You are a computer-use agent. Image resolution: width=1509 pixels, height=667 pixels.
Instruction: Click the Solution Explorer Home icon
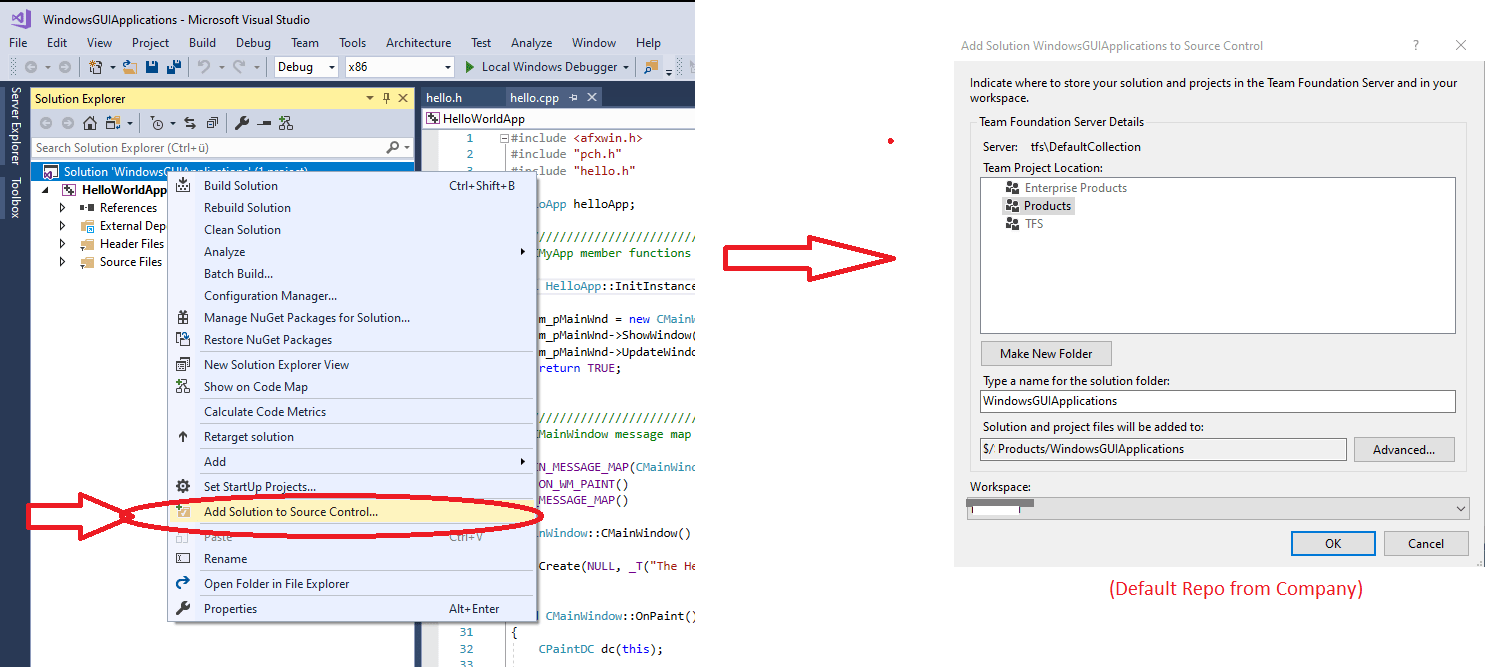pos(90,123)
